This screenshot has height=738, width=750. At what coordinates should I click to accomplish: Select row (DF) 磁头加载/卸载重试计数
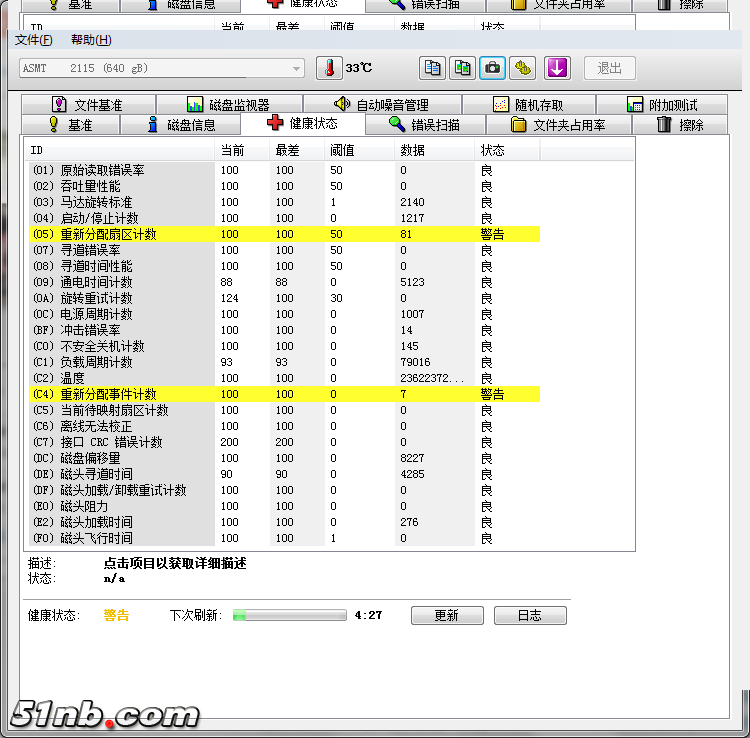[x=284, y=490]
